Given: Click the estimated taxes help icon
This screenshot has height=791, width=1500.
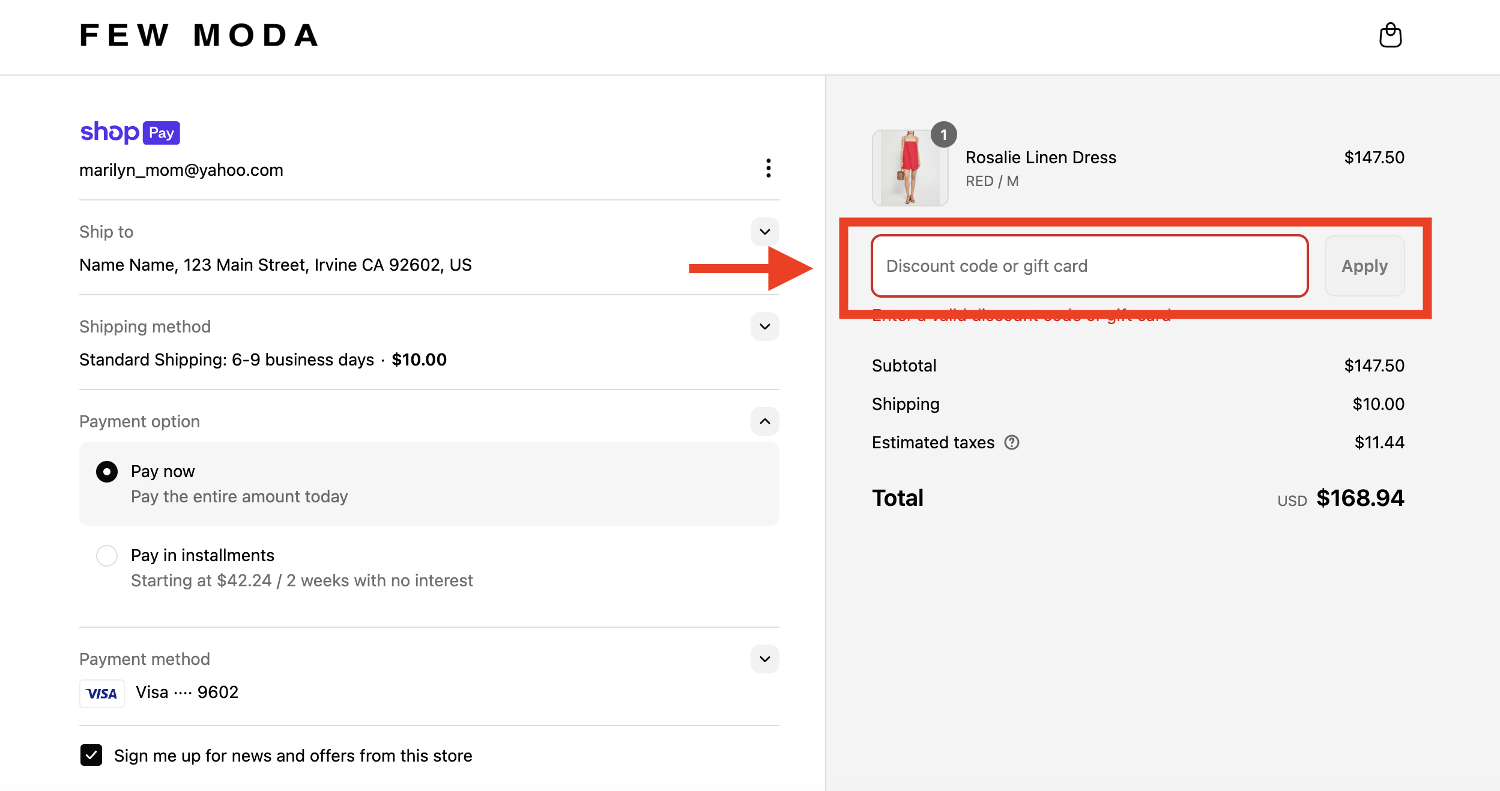Looking at the screenshot, I should click(x=1011, y=442).
